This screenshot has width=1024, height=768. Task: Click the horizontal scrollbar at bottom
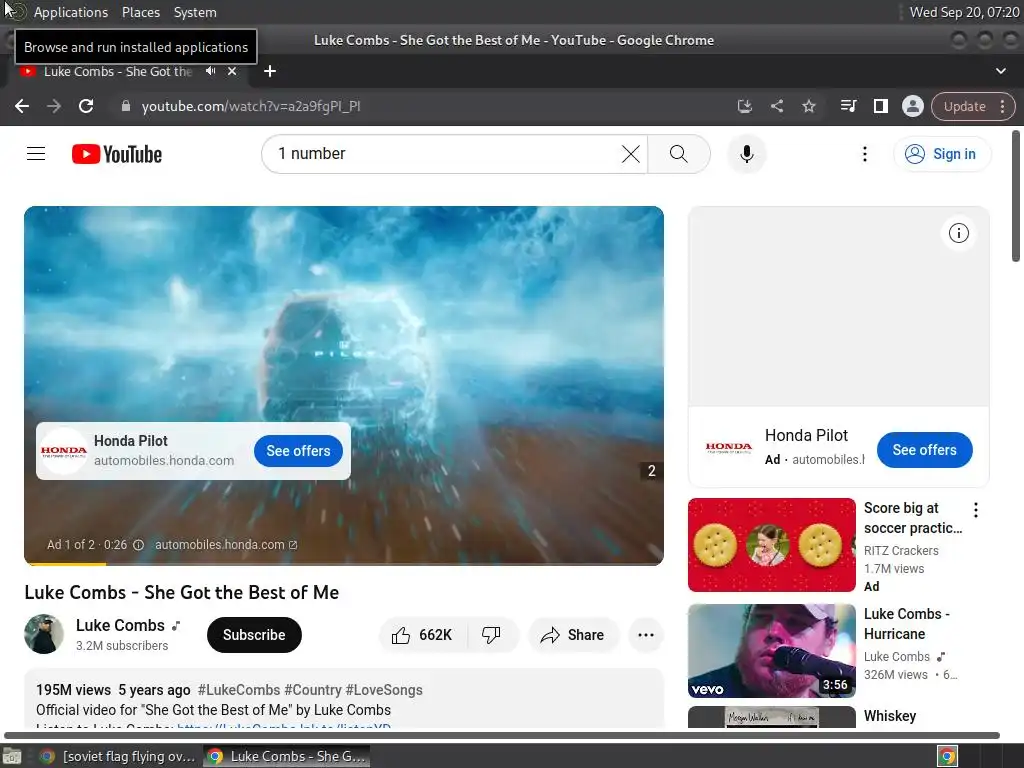502,735
